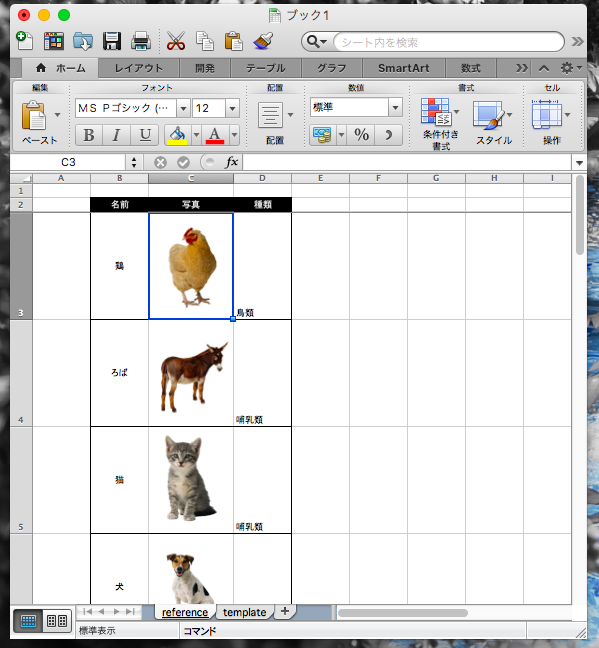This screenshot has height=648, width=599.
Task: Switch to the レイアウト ribbon tab
Action: 138,68
